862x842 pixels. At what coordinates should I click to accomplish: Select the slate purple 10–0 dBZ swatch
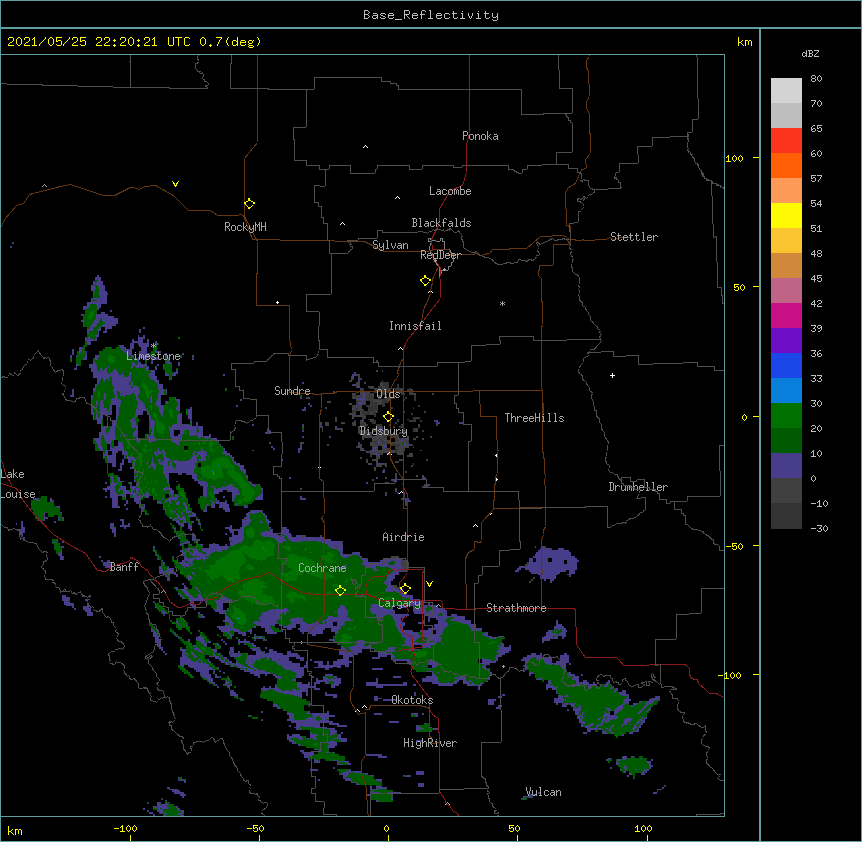point(786,466)
